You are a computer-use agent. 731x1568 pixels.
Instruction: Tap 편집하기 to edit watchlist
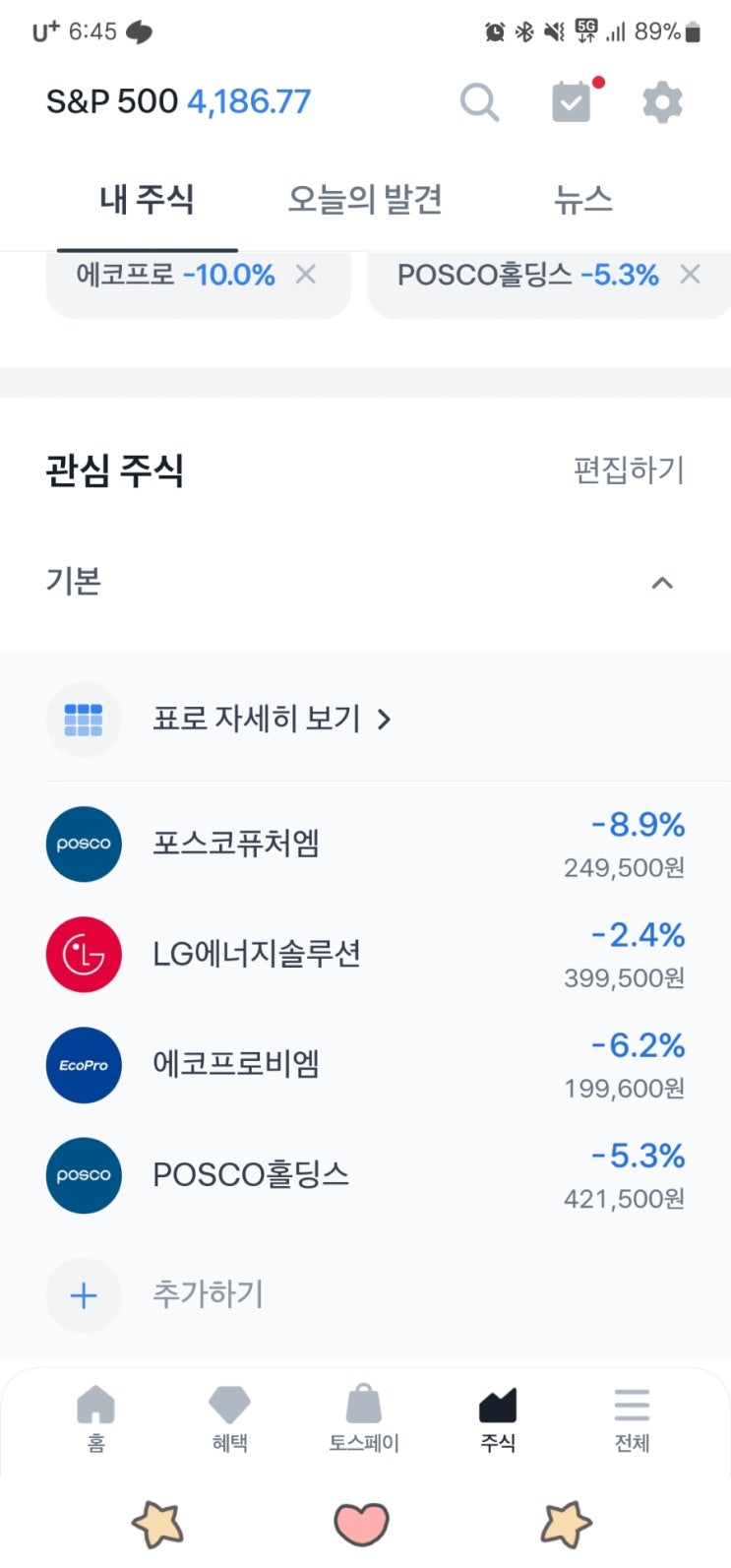pyautogui.click(x=629, y=470)
